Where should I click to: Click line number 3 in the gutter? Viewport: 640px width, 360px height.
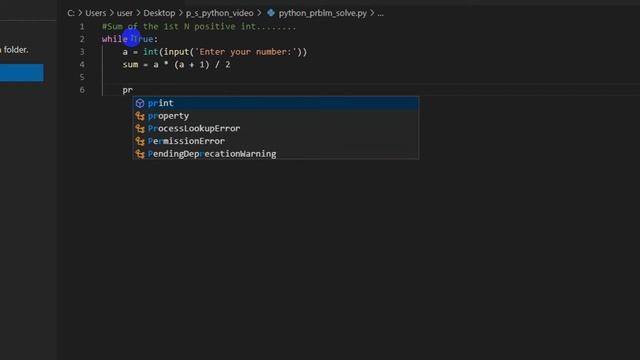82,52
